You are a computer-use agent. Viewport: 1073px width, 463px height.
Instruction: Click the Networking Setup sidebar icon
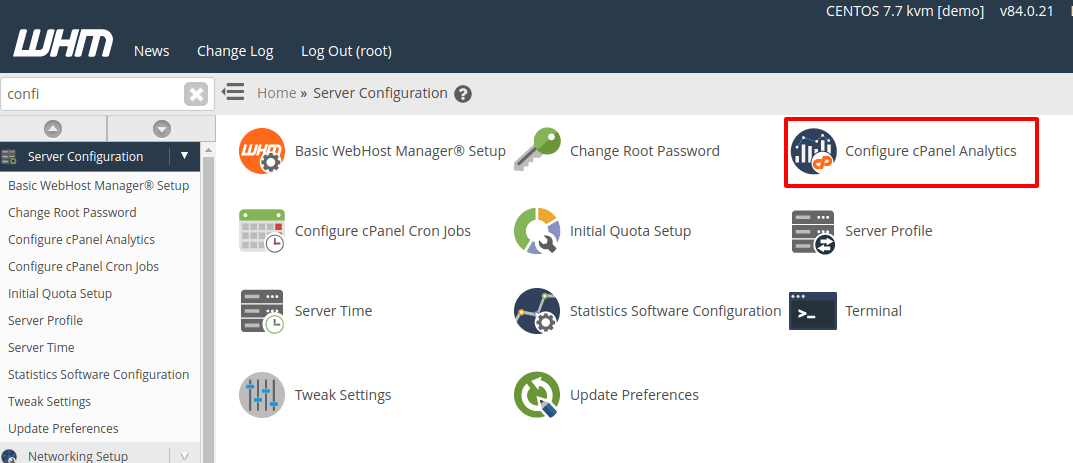[x=9, y=456]
